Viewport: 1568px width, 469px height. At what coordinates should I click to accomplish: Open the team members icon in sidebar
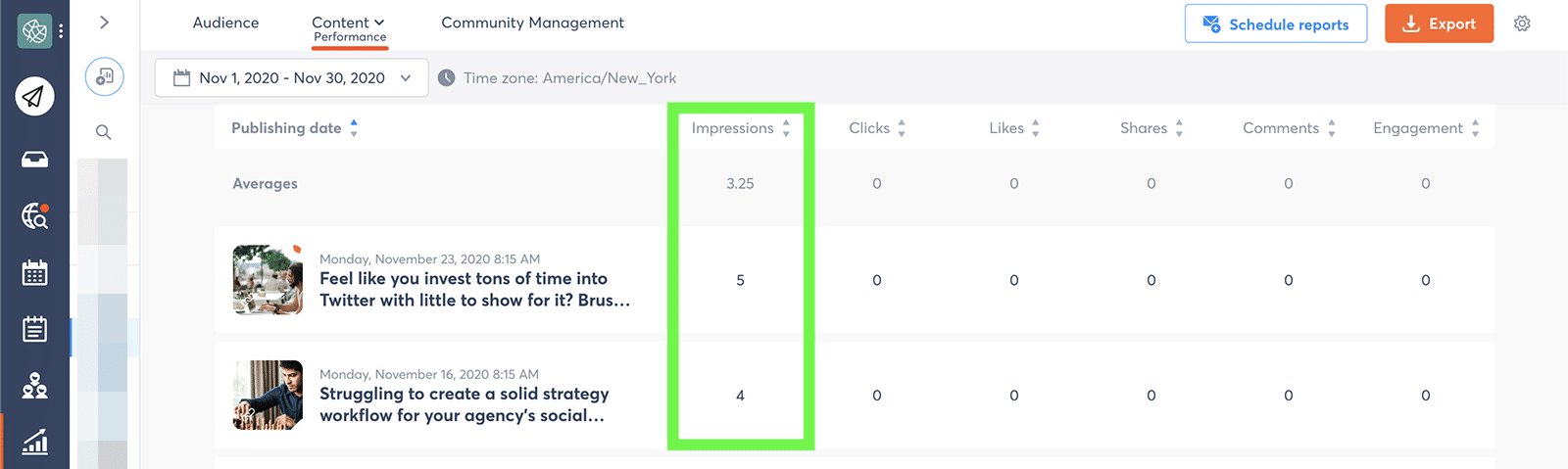[x=34, y=386]
